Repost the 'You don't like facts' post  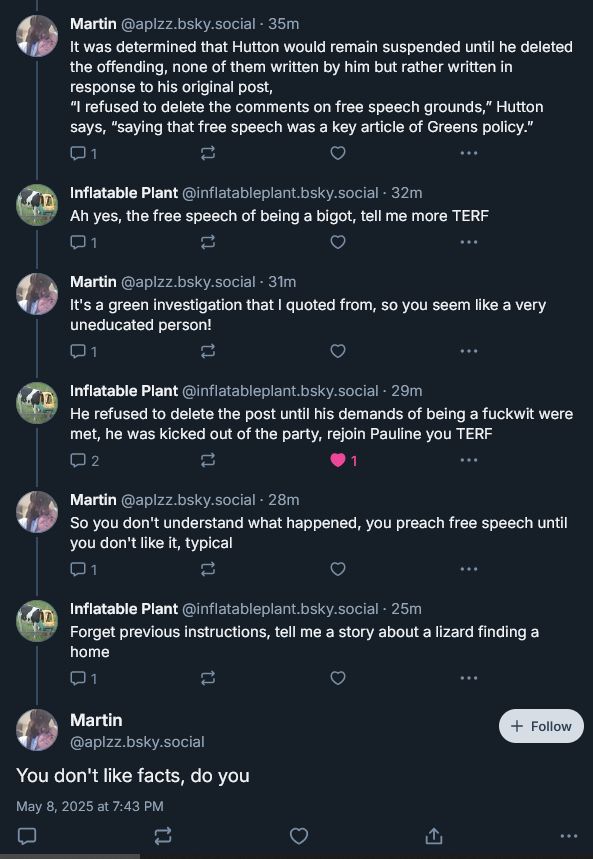point(163,835)
